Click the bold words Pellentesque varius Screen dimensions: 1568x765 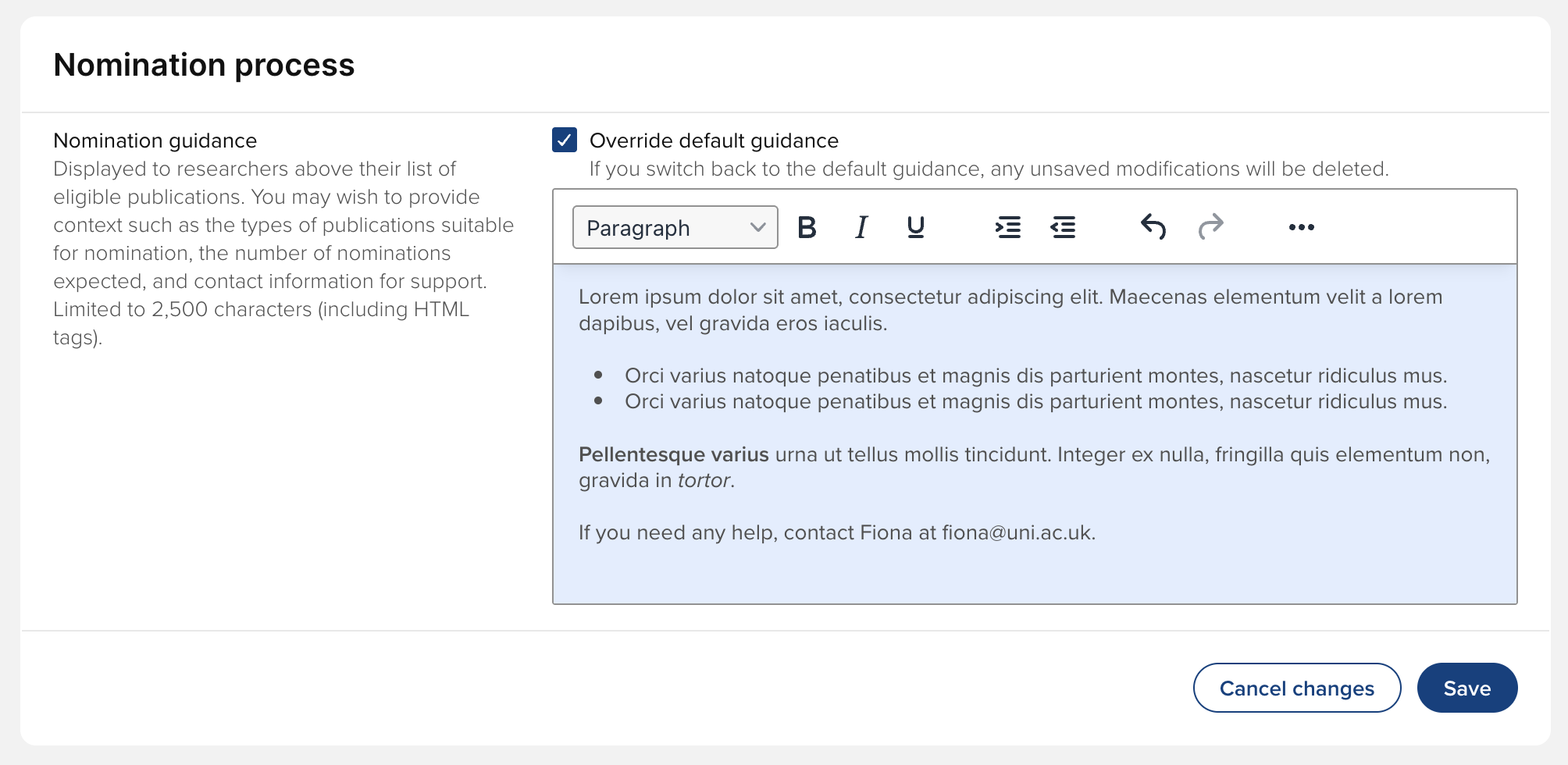(673, 454)
